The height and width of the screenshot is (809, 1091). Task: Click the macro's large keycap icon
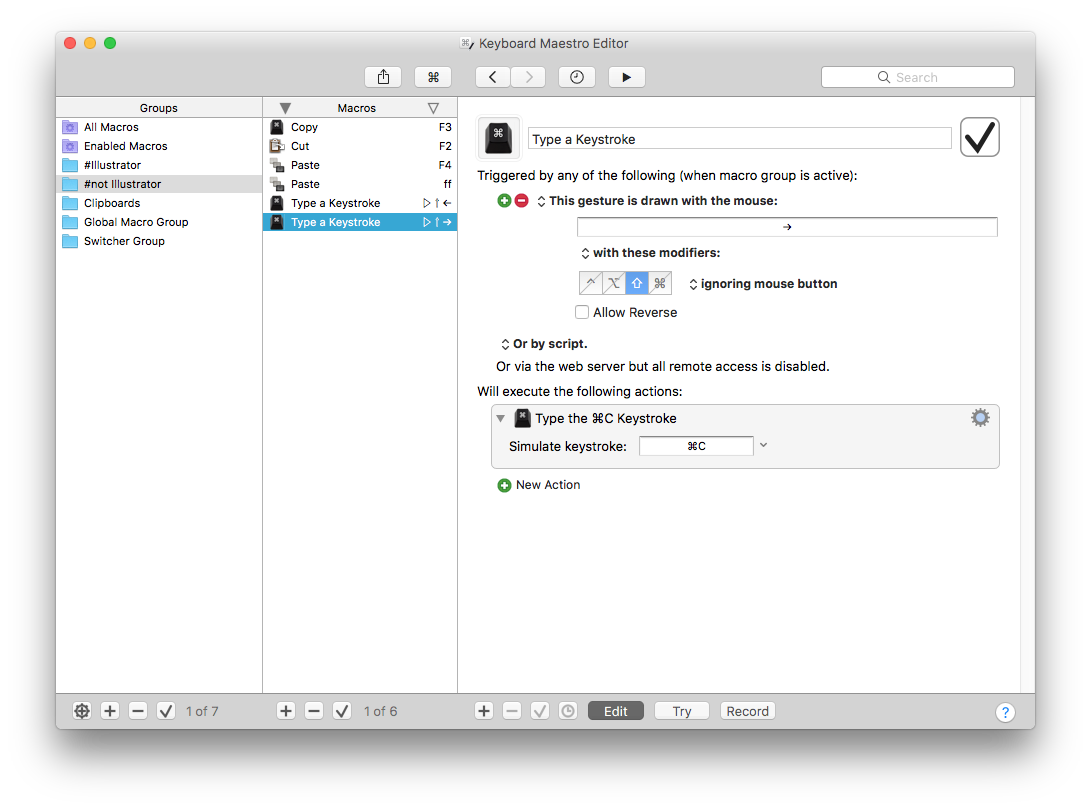[498, 138]
